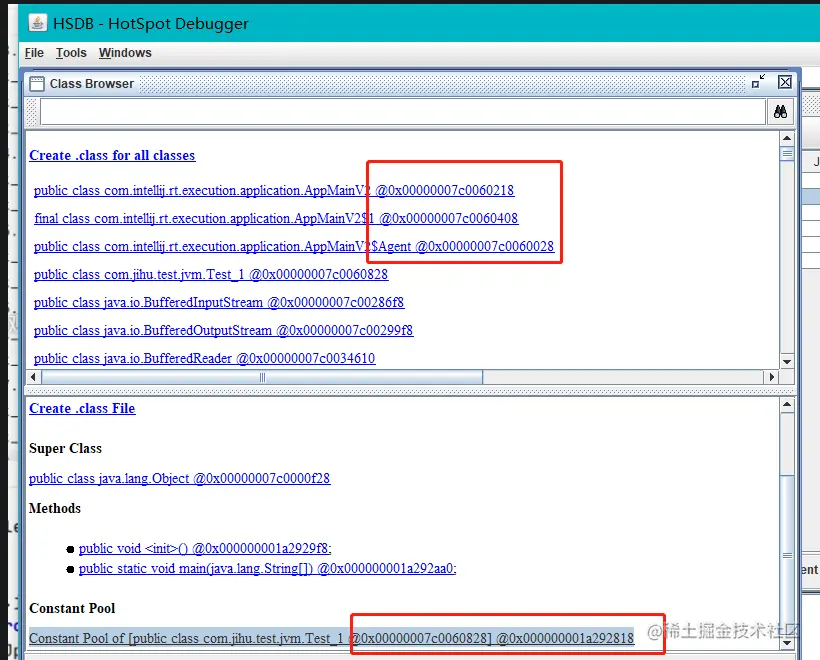Click the binoculars search icon
The height and width of the screenshot is (660, 820).
coord(780,111)
